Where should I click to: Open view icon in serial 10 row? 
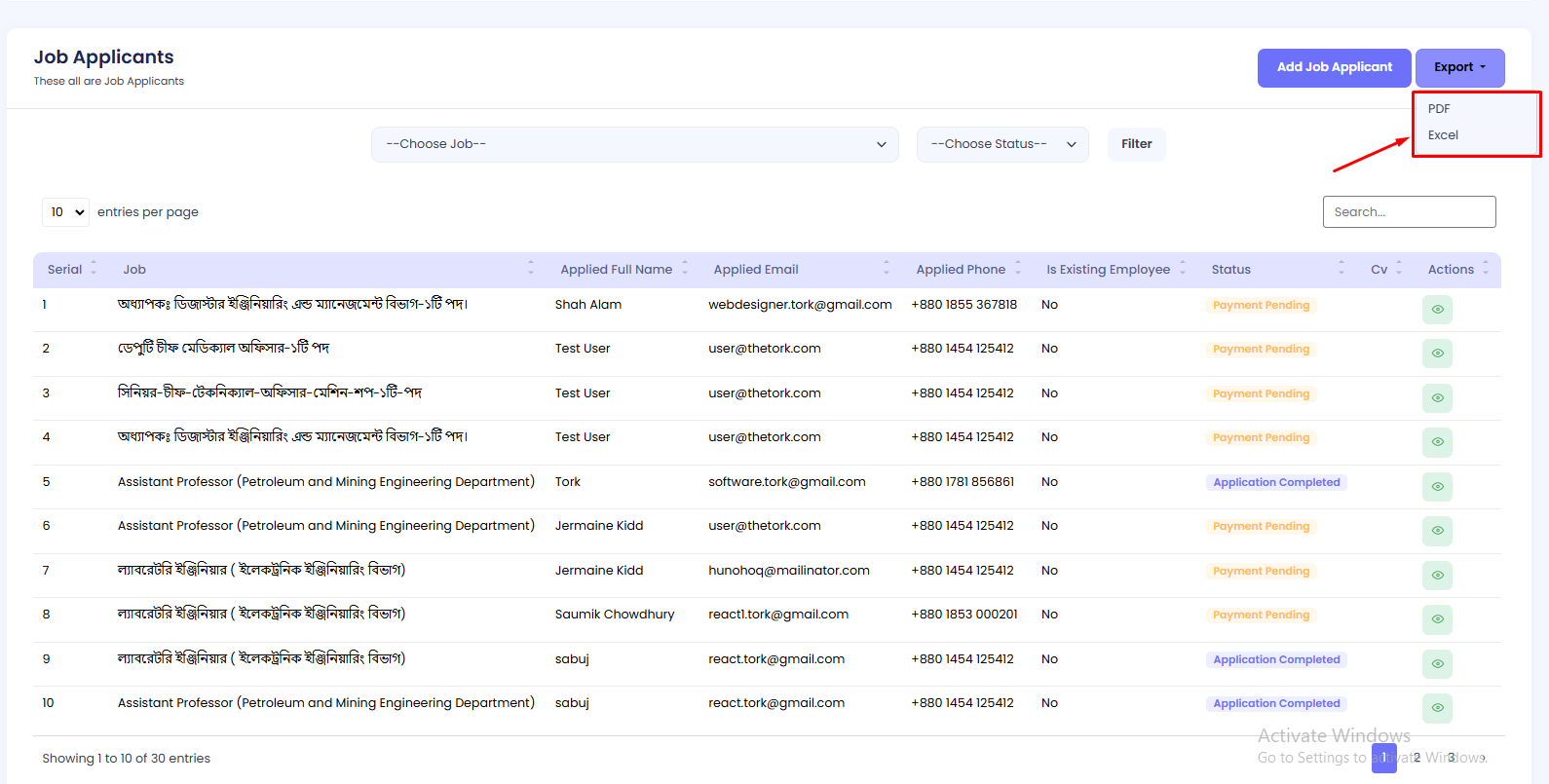1436,708
